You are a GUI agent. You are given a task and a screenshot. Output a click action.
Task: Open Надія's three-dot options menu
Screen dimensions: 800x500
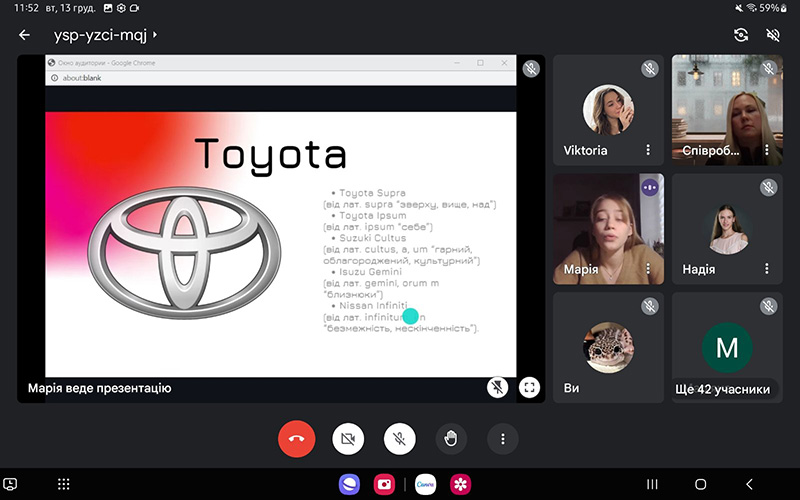tap(767, 268)
